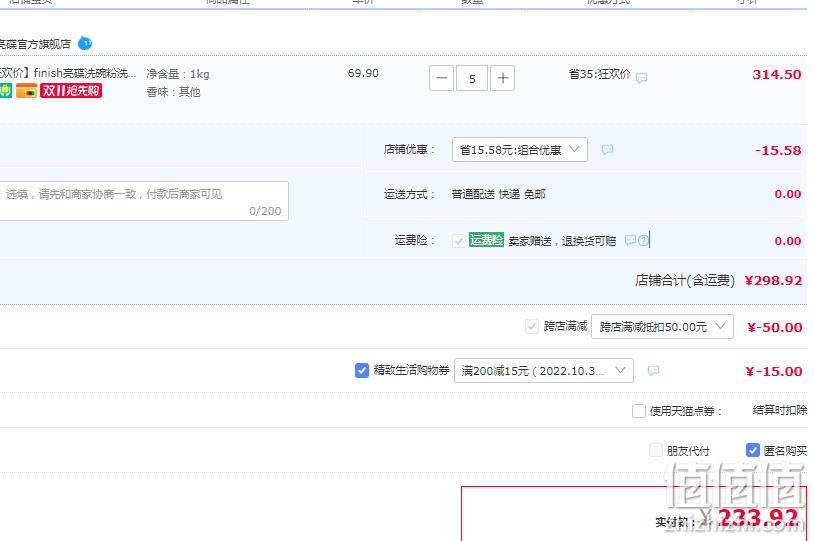Viewport: 814px width, 541px height.
Task: Toggle the 运费险 checkbox
Action: [458, 240]
